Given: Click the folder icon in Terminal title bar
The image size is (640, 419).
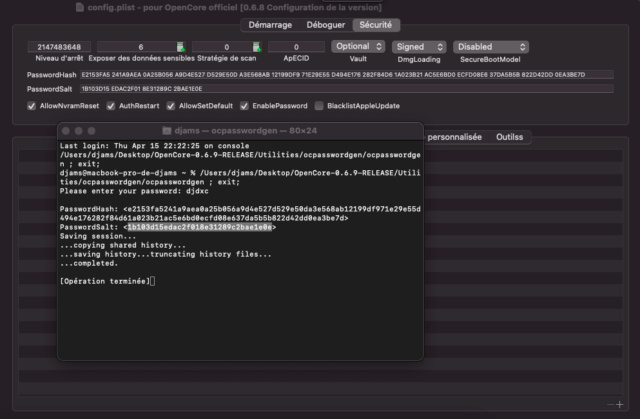Looking at the screenshot, I should [x=167, y=131].
